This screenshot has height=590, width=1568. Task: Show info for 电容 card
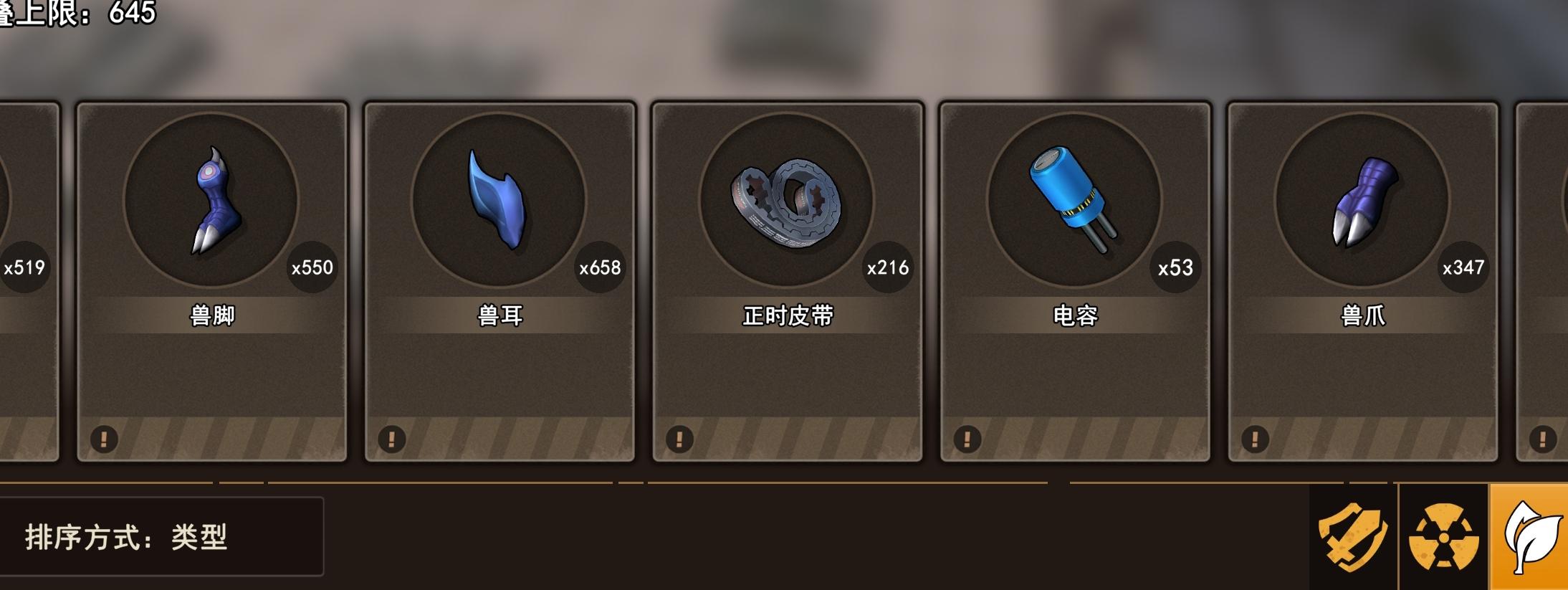click(967, 438)
